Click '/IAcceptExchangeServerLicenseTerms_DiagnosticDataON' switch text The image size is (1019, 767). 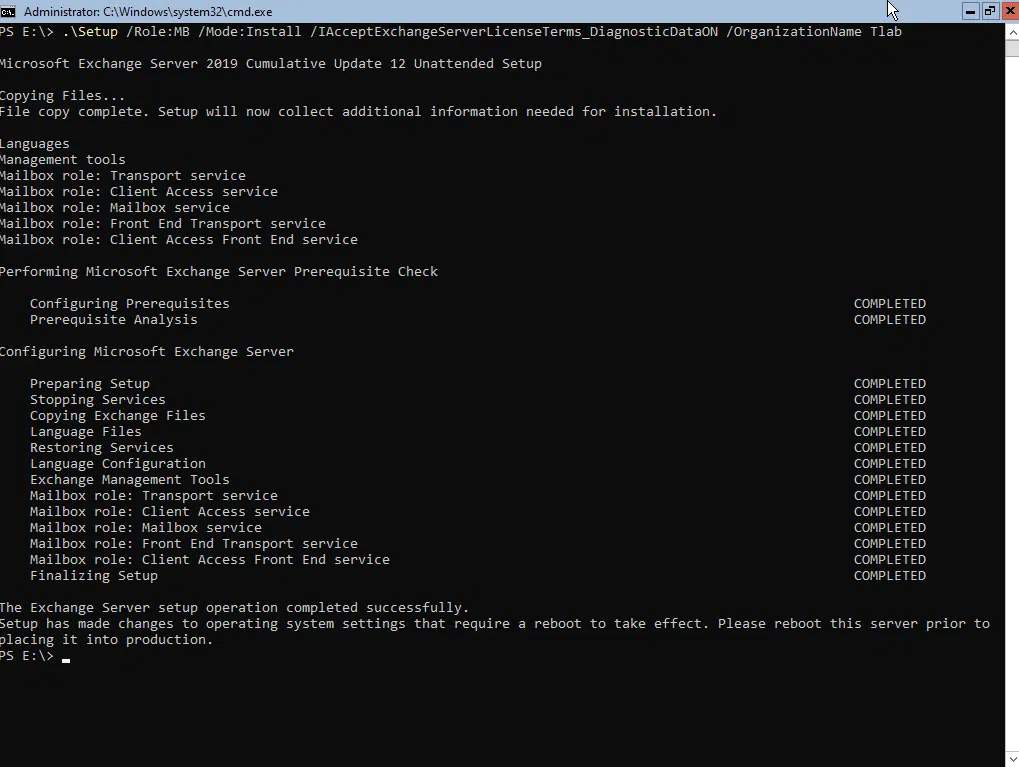514,32
